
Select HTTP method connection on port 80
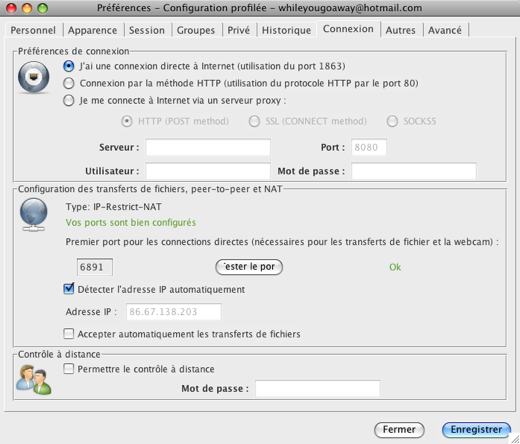click(69, 83)
